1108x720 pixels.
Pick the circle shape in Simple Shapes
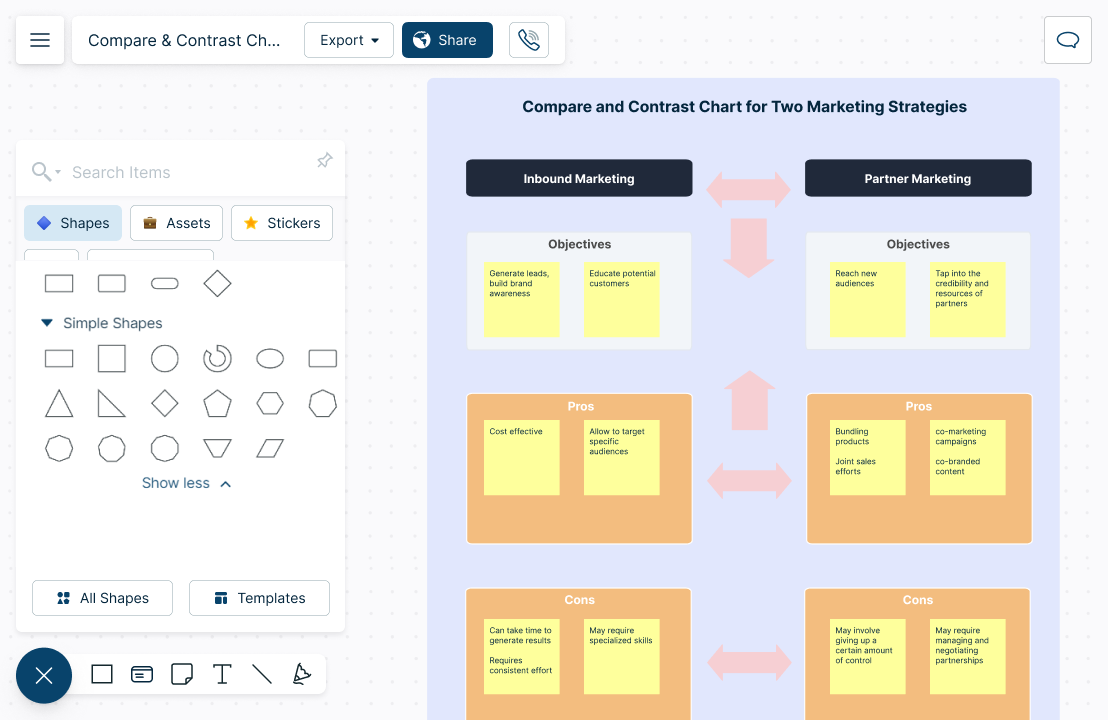(x=165, y=359)
